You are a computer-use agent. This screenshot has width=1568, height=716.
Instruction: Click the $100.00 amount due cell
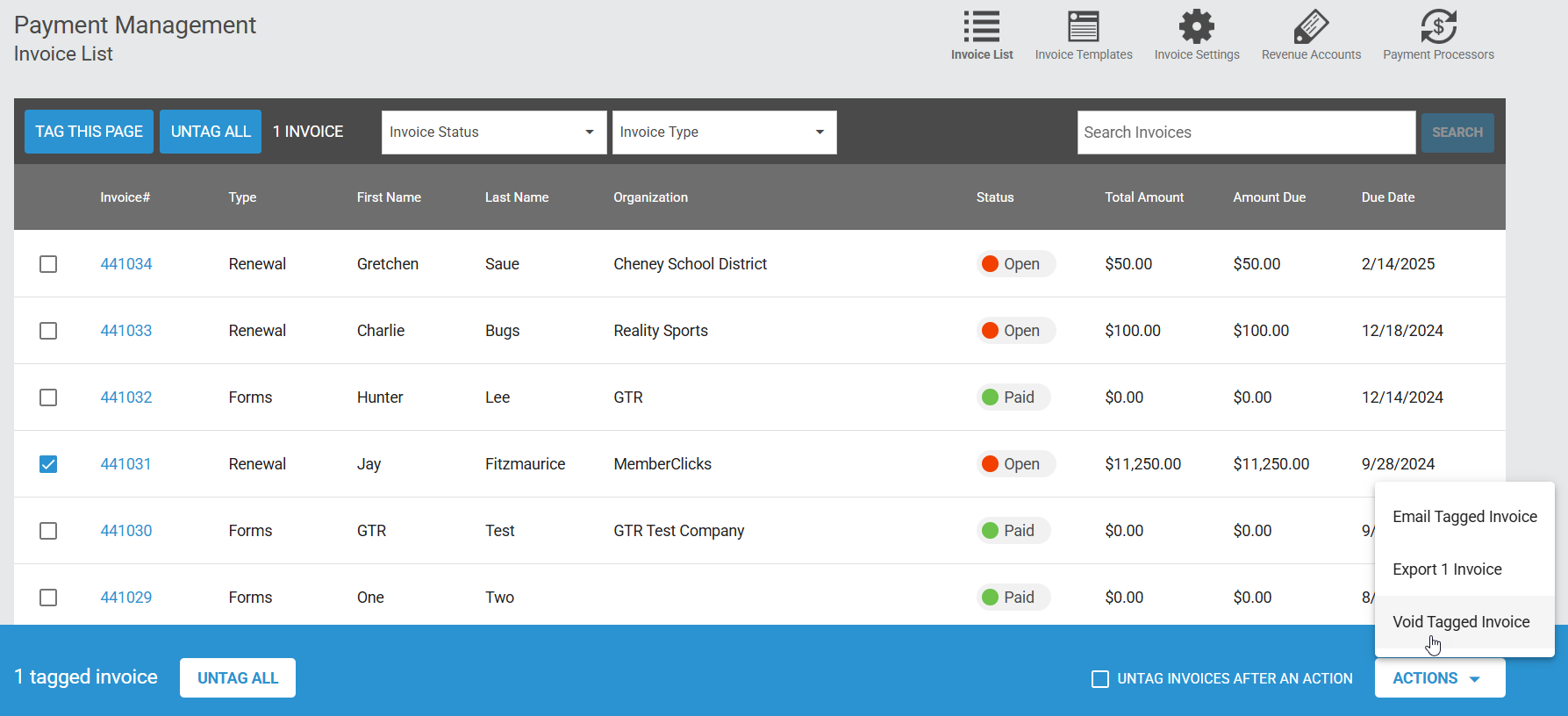click(1261, 331)
